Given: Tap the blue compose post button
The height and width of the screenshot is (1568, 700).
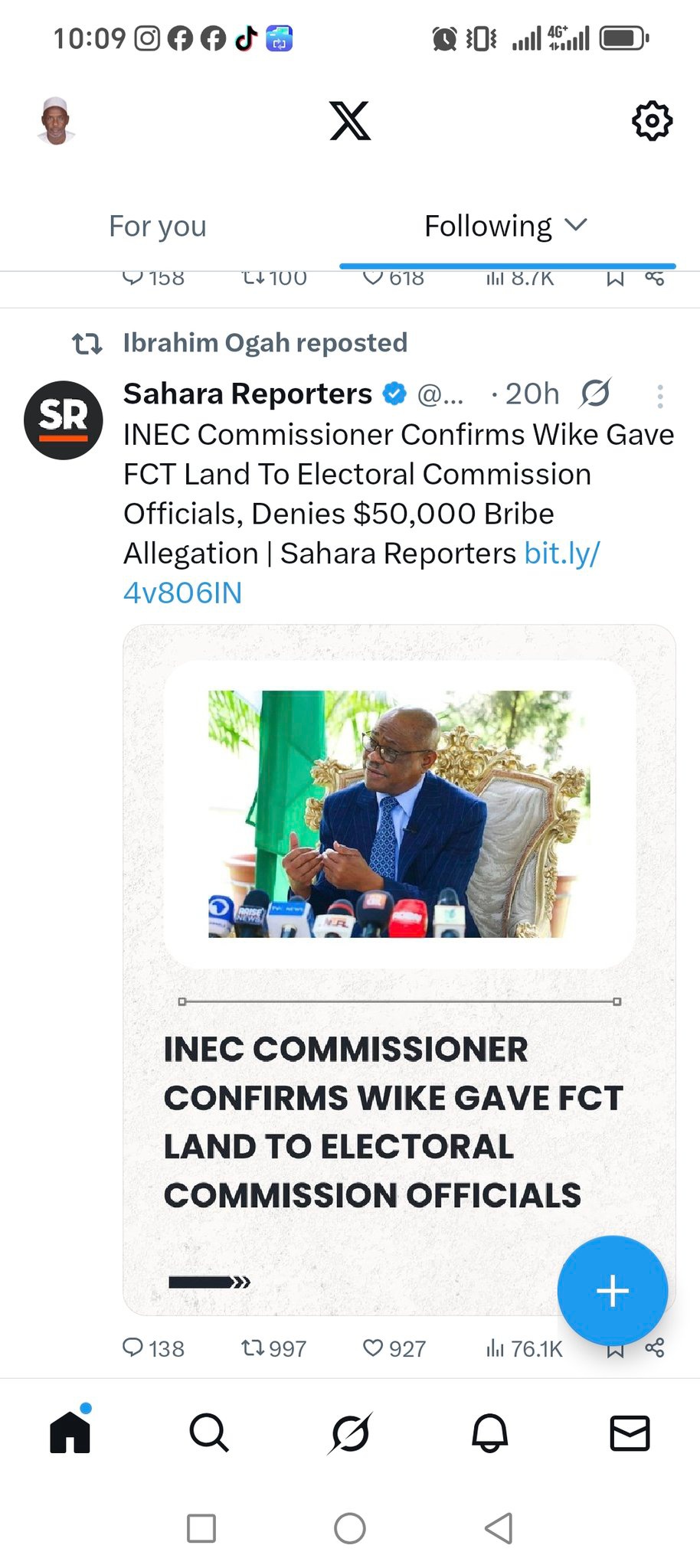Looking at the screenshot, I should (612, 1291).
